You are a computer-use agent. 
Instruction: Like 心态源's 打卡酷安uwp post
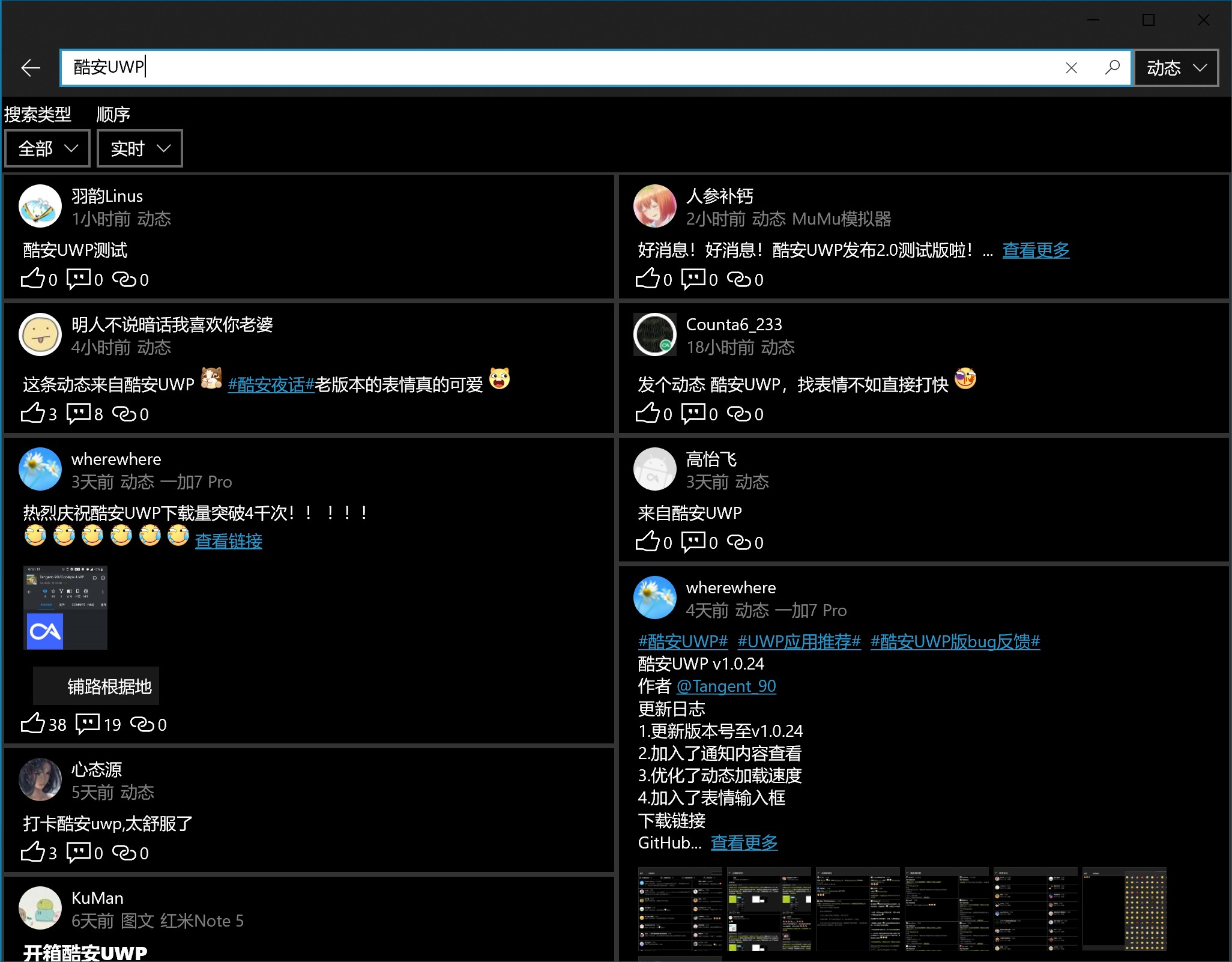(33, 853)
